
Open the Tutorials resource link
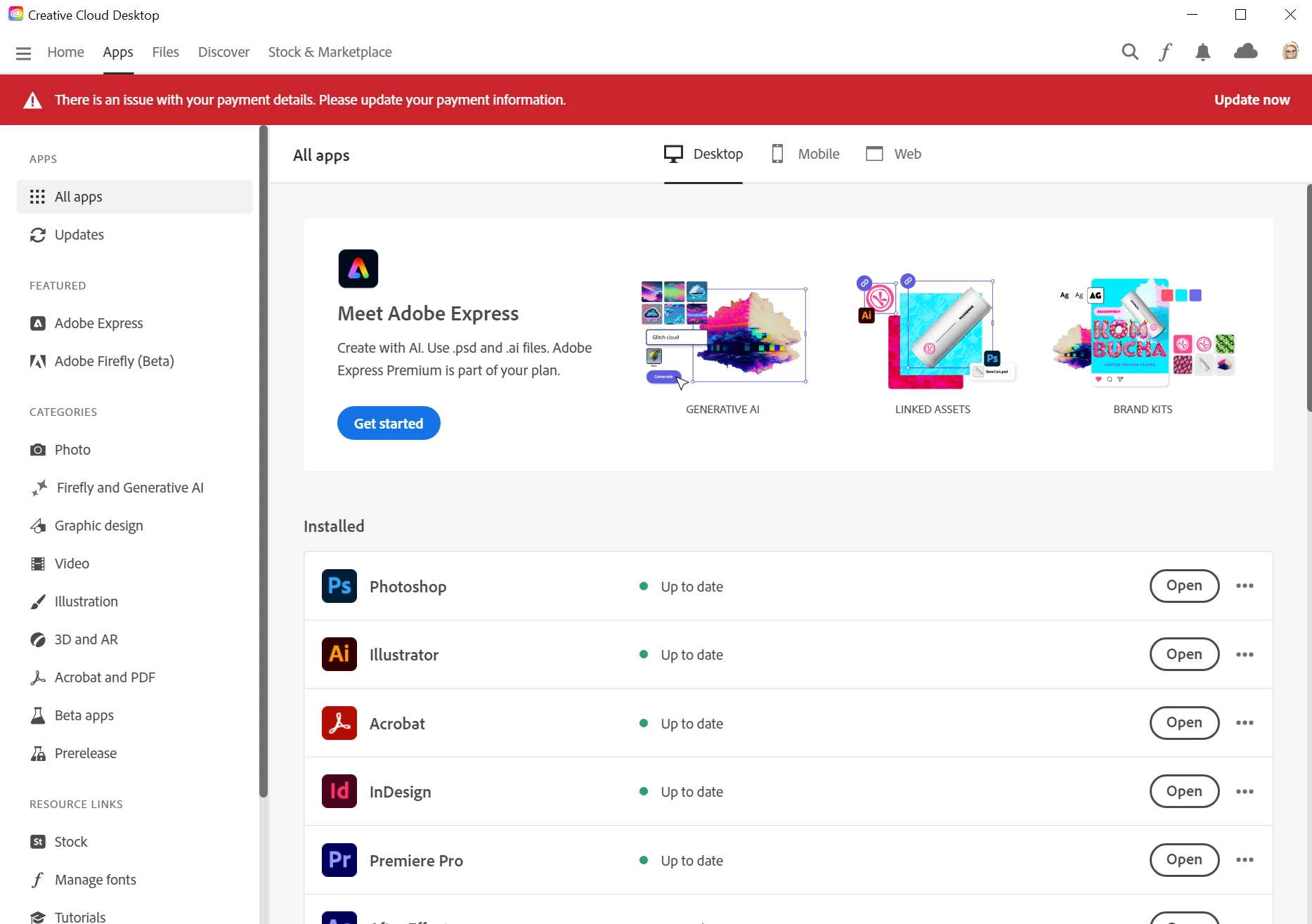[135, 916]
